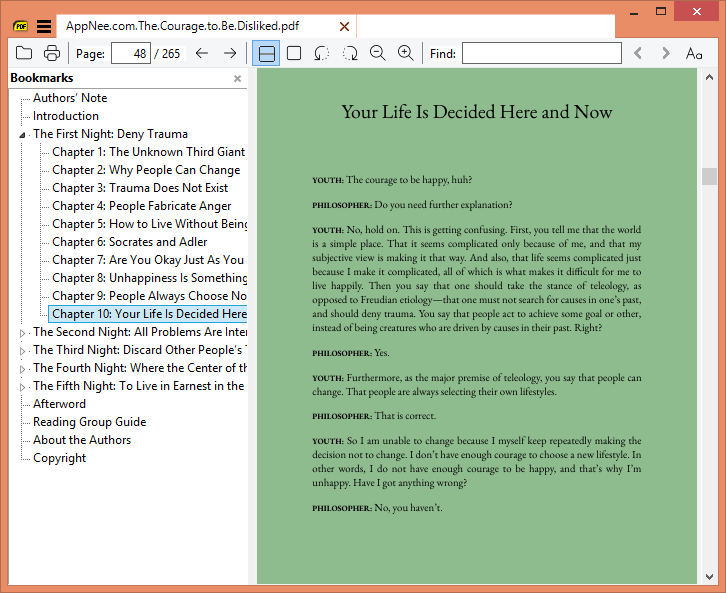Expand The Fifth Night bookmark
The image size is (726, 593).
pyautogui.click(x=22, y=387)
